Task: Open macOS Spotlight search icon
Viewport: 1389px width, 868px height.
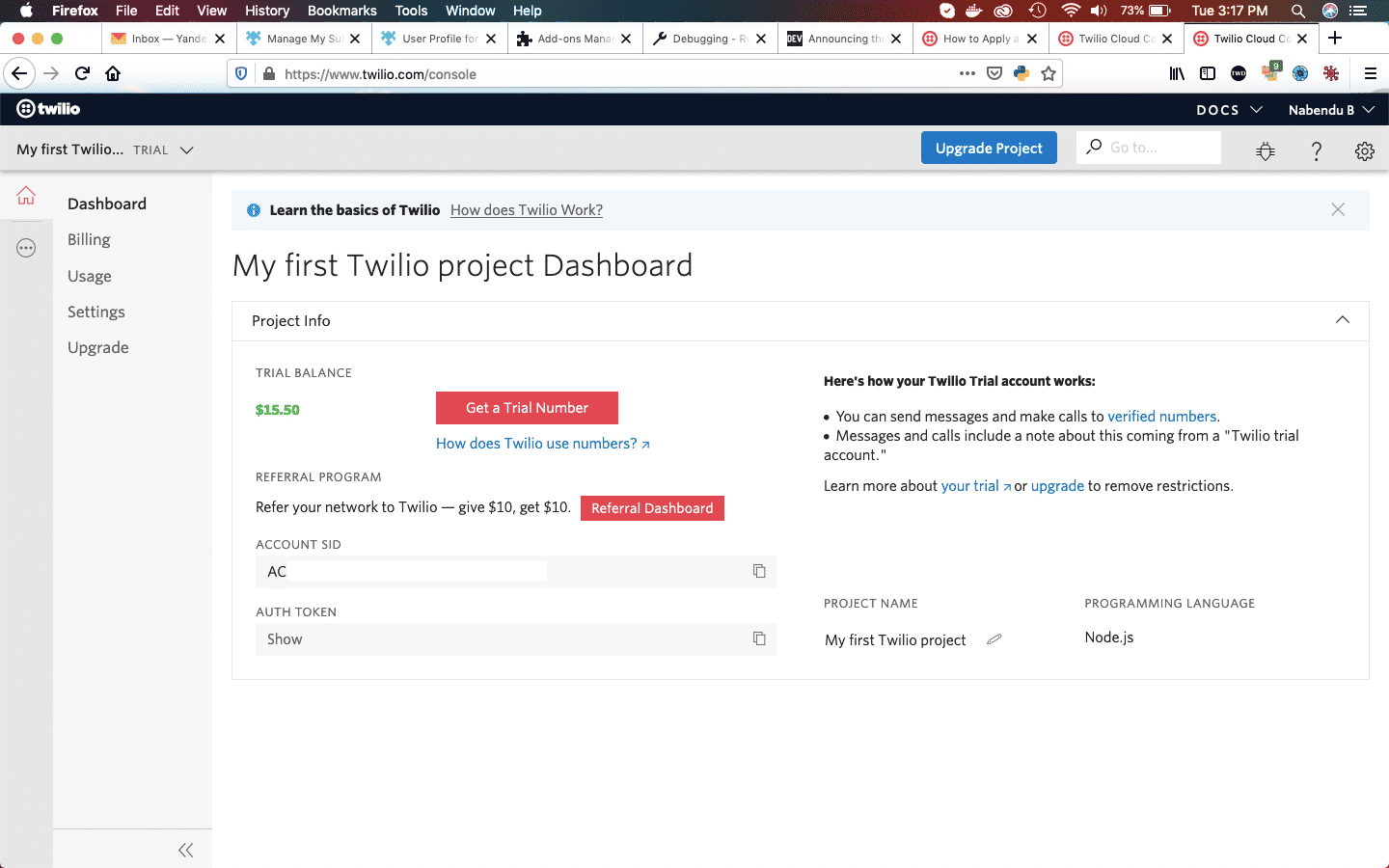Action: coord(1298,11)
